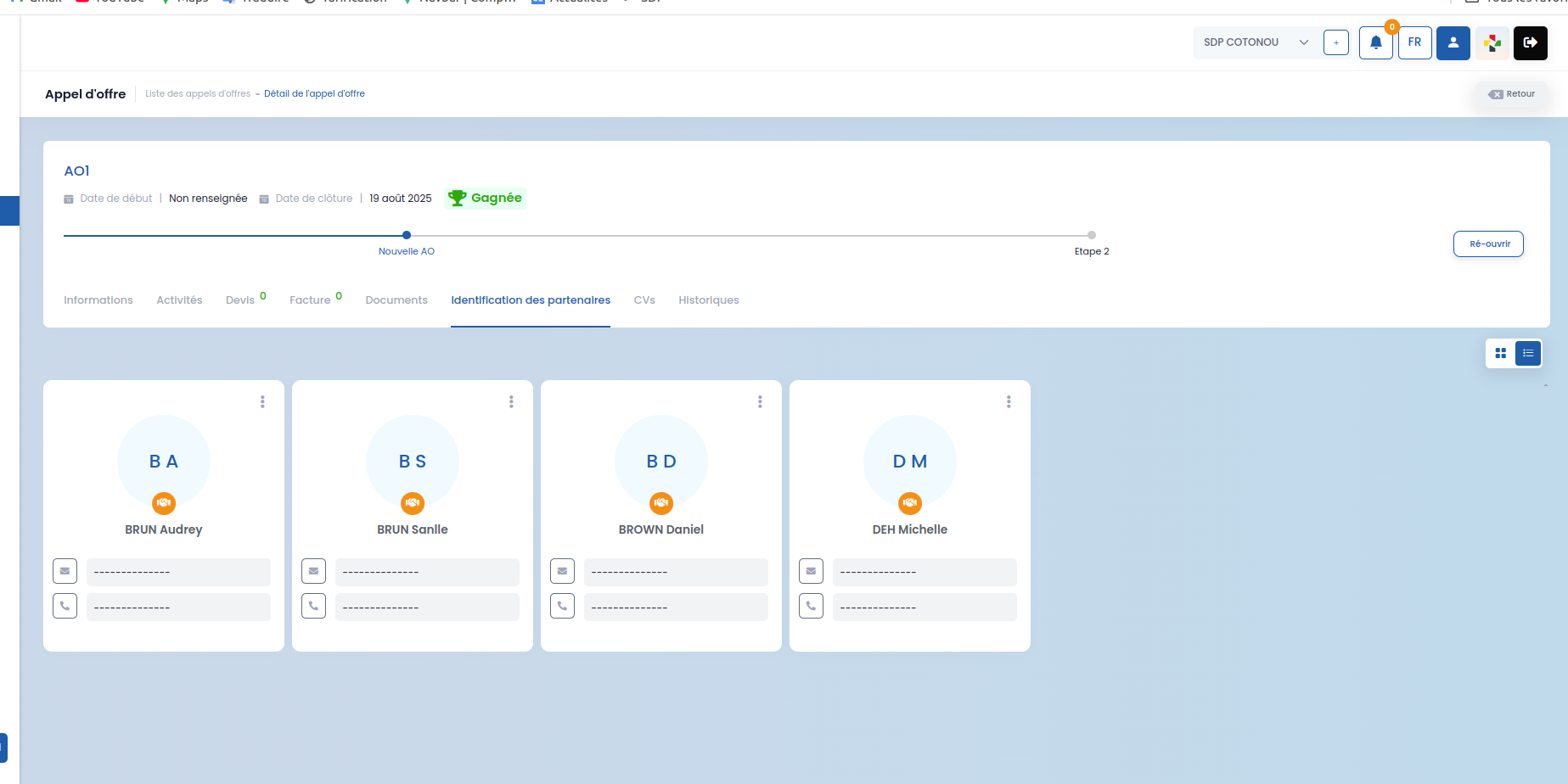Click the small plus button beside SDP COTONOU
Viewport: 1568px width, 784px height.
pyautogui.click(x=1336, y=42)
